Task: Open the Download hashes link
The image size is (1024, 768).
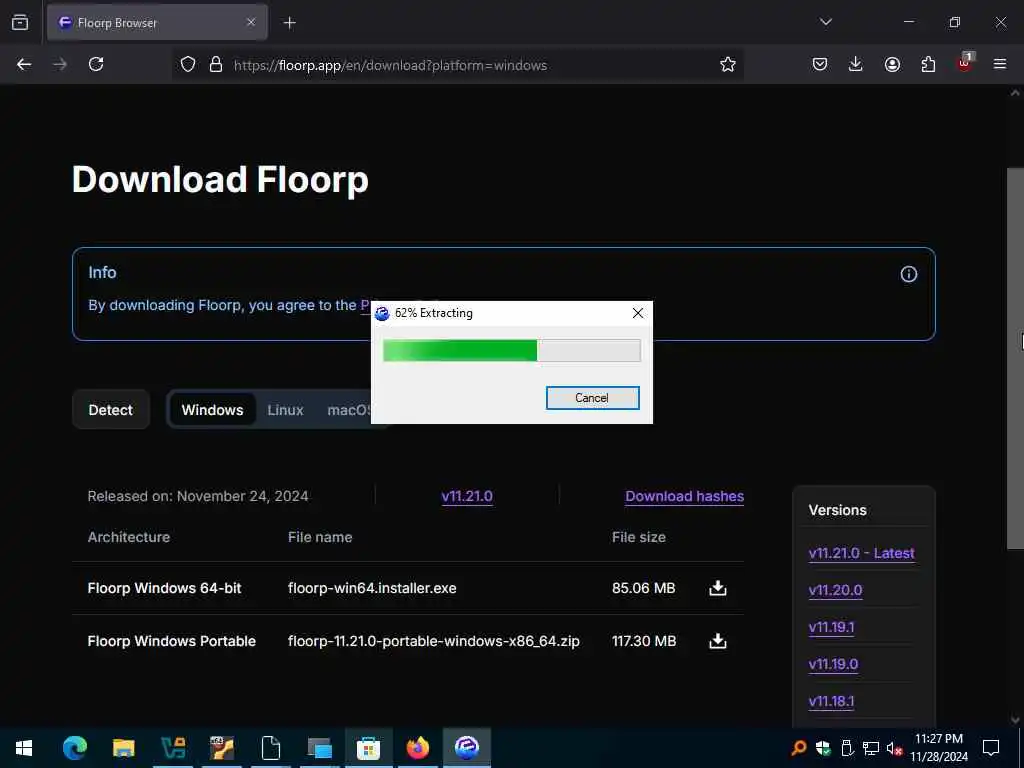Action: 684,496
